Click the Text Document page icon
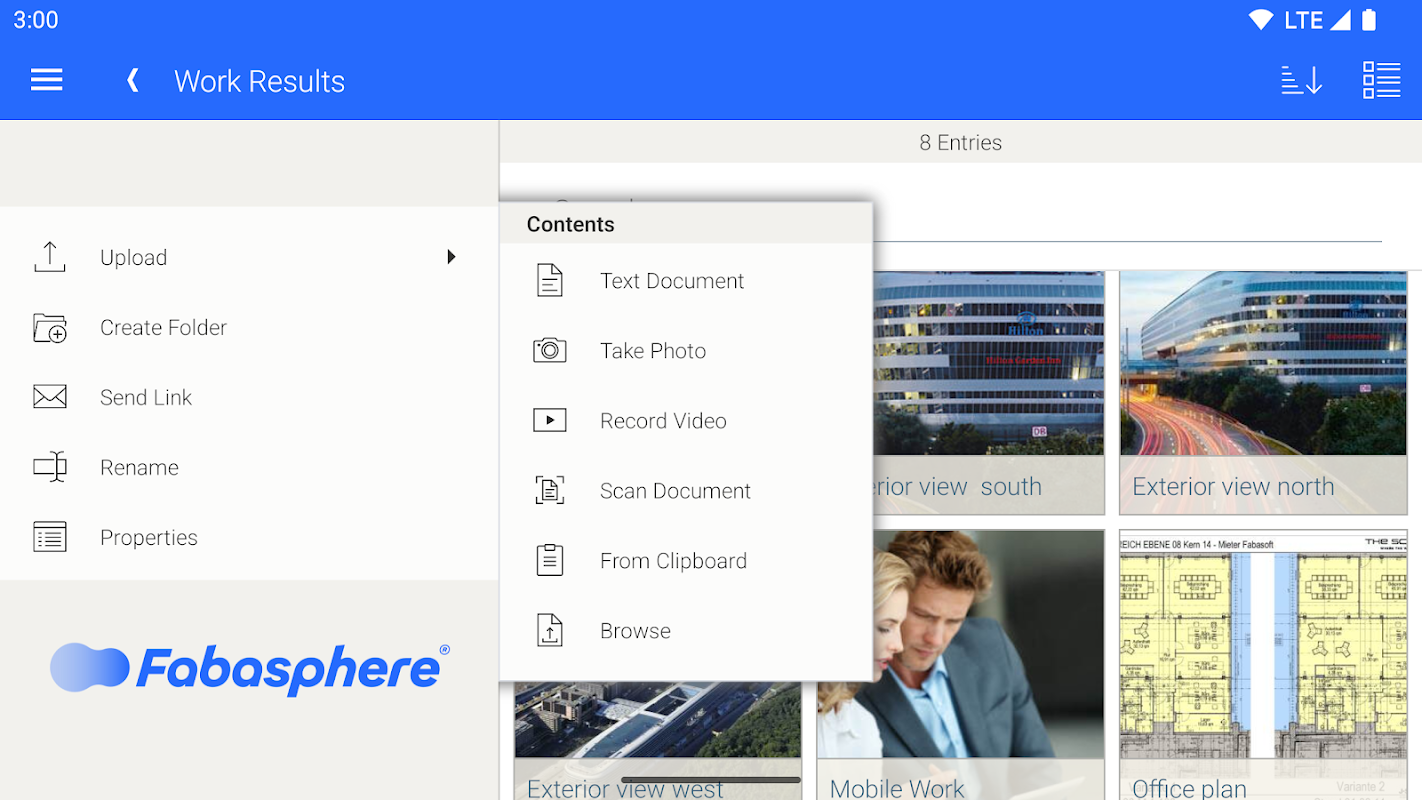This screenshot has width=1422, height=800. click(550, 281)
